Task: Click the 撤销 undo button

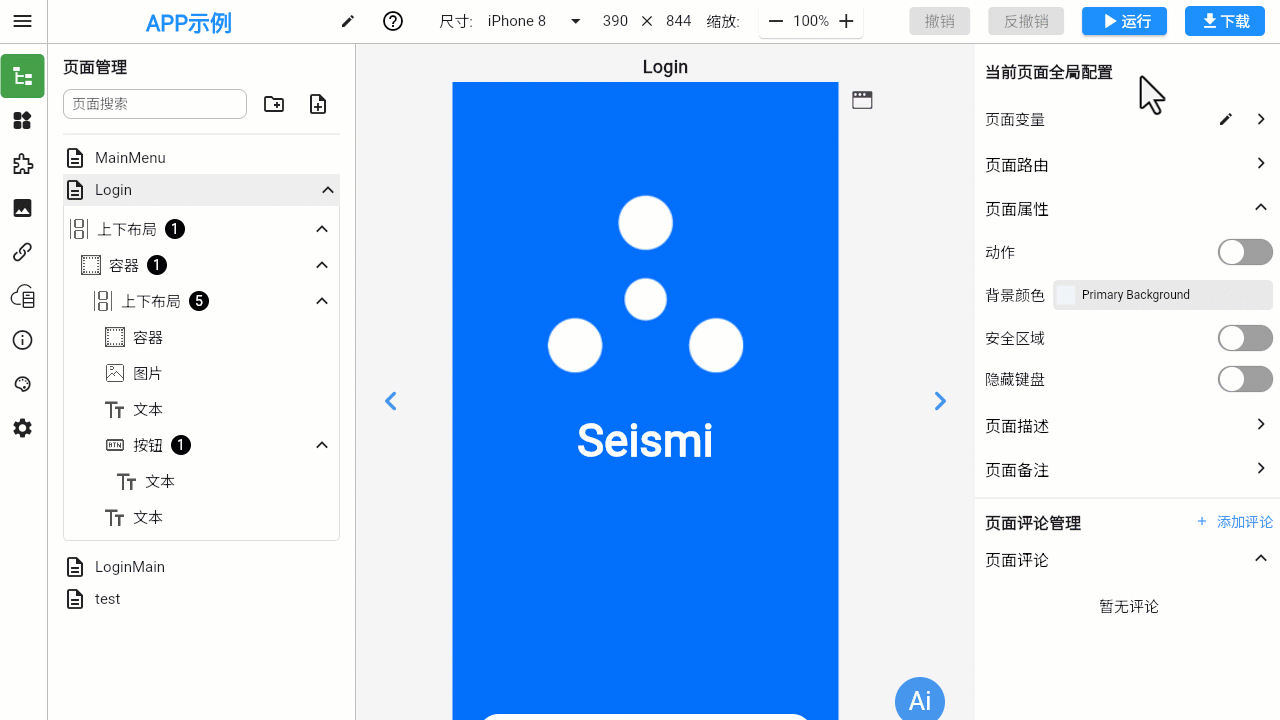Action: 940,21
